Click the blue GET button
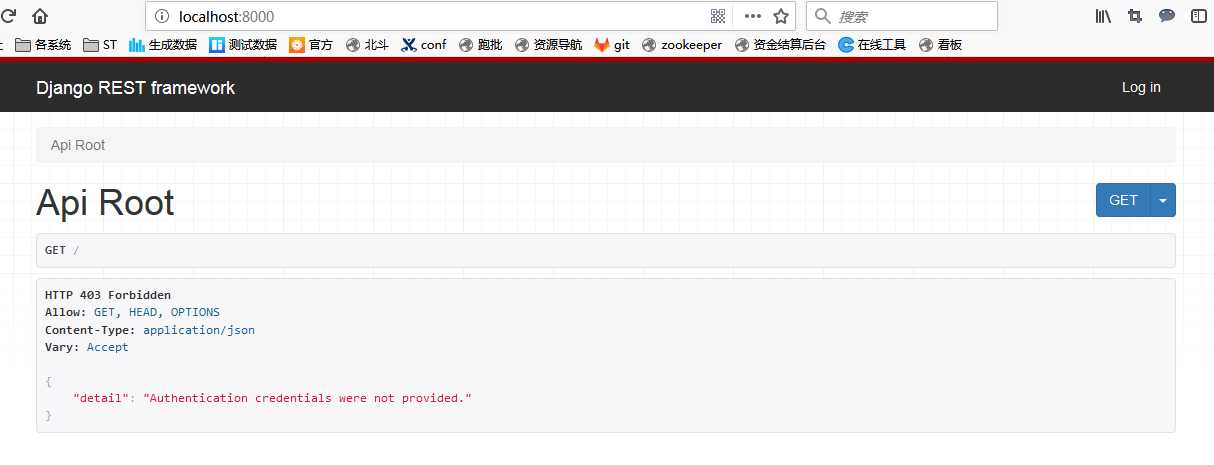 pos(1123,200)
